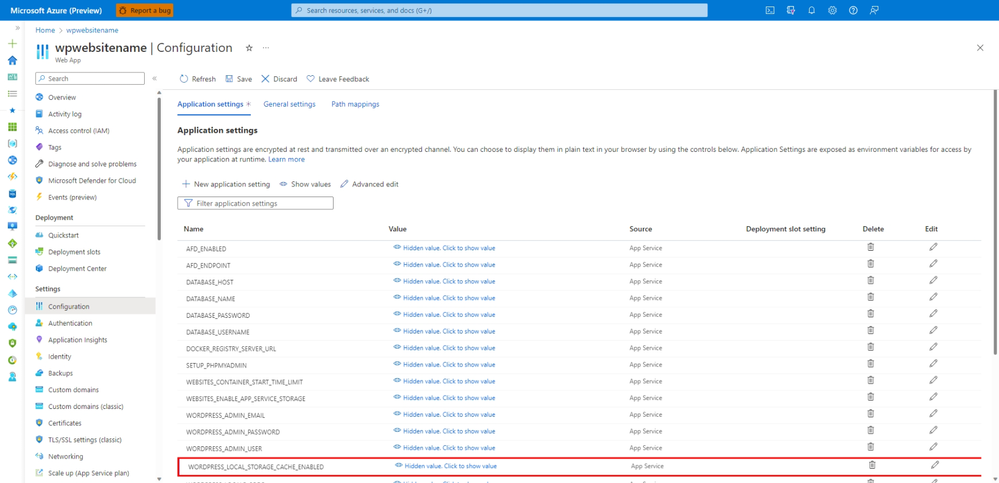This screenshot has height=483, width=999.
Task: Open Cloud Shell icon in top bar
Action: click(x=770, y=10)
